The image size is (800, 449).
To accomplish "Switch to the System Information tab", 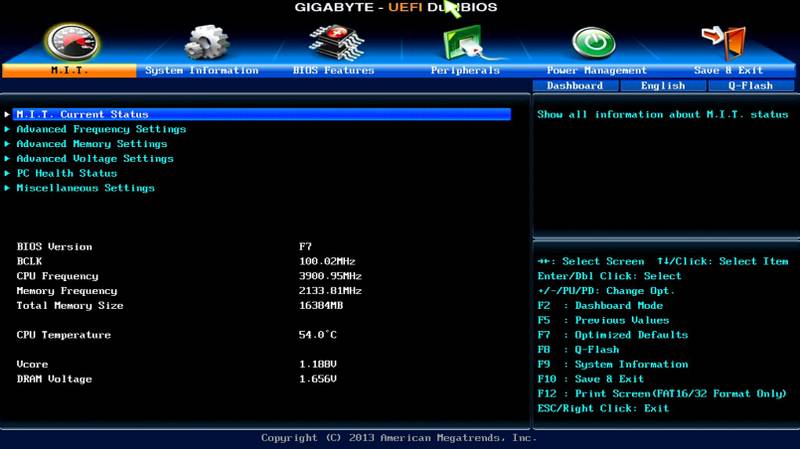I will (x=202, y=70).
